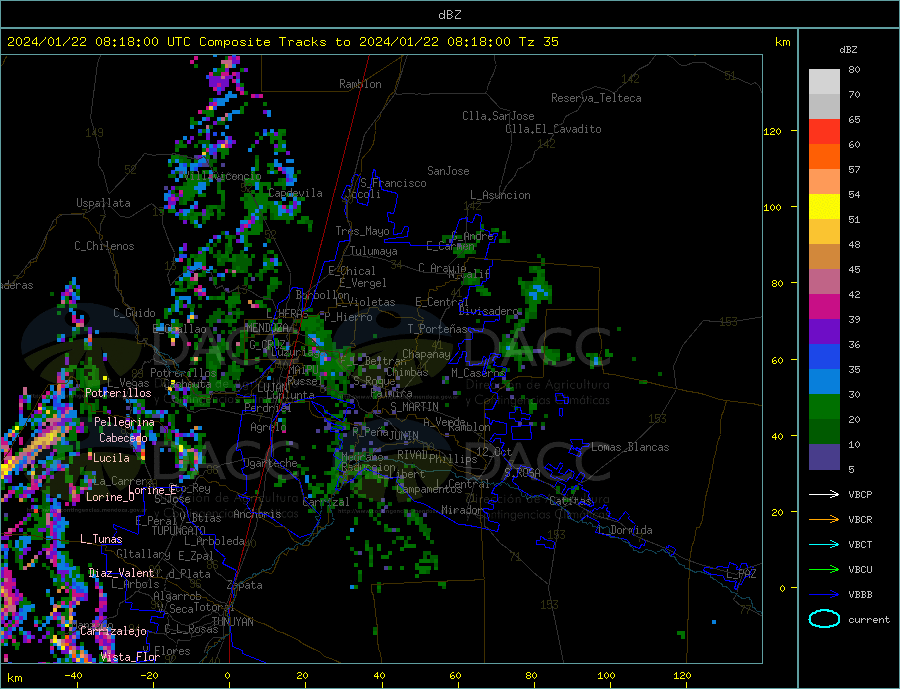Viewport: 900px width, 689px height.
Task: Click the Reserva_Telteca label
Action: click(596, 98)
